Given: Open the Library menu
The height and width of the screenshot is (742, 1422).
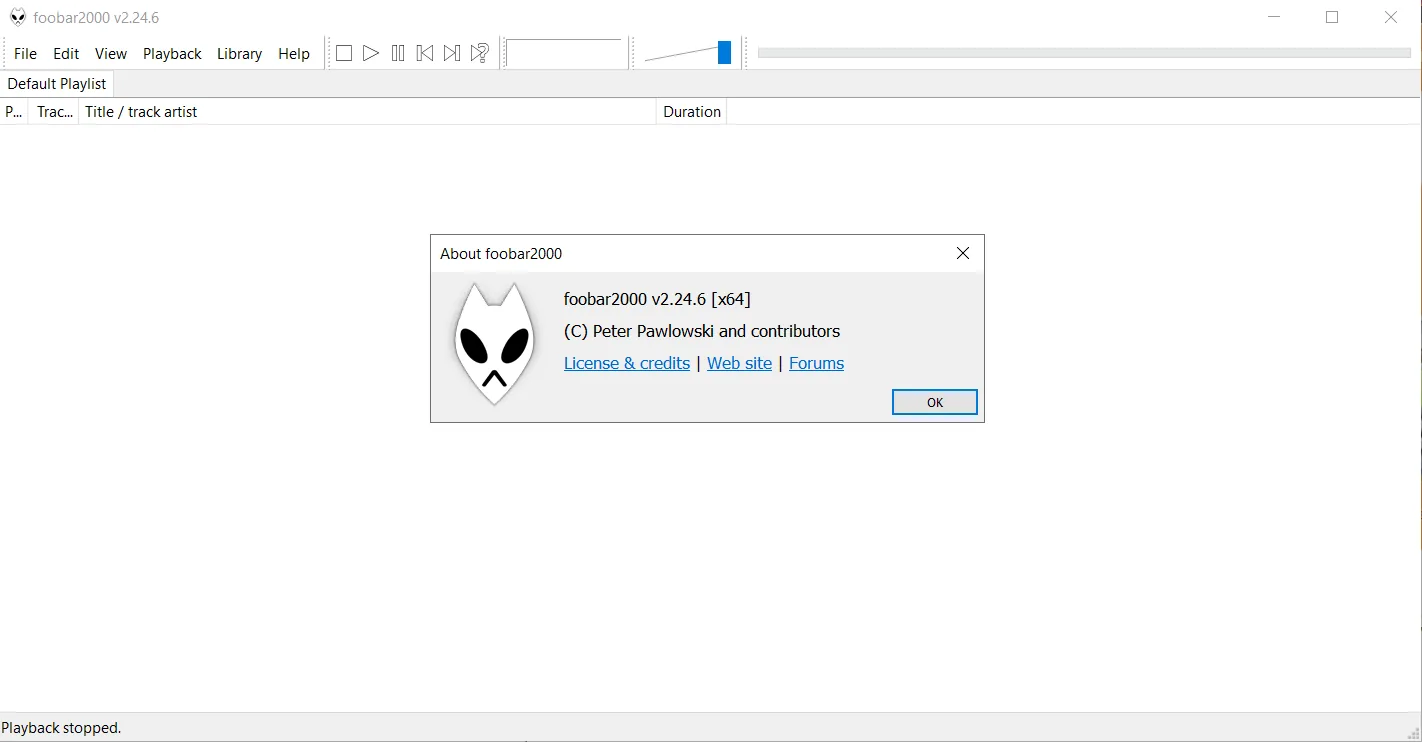Looking at the screenshot, I should tap(240, 54).
